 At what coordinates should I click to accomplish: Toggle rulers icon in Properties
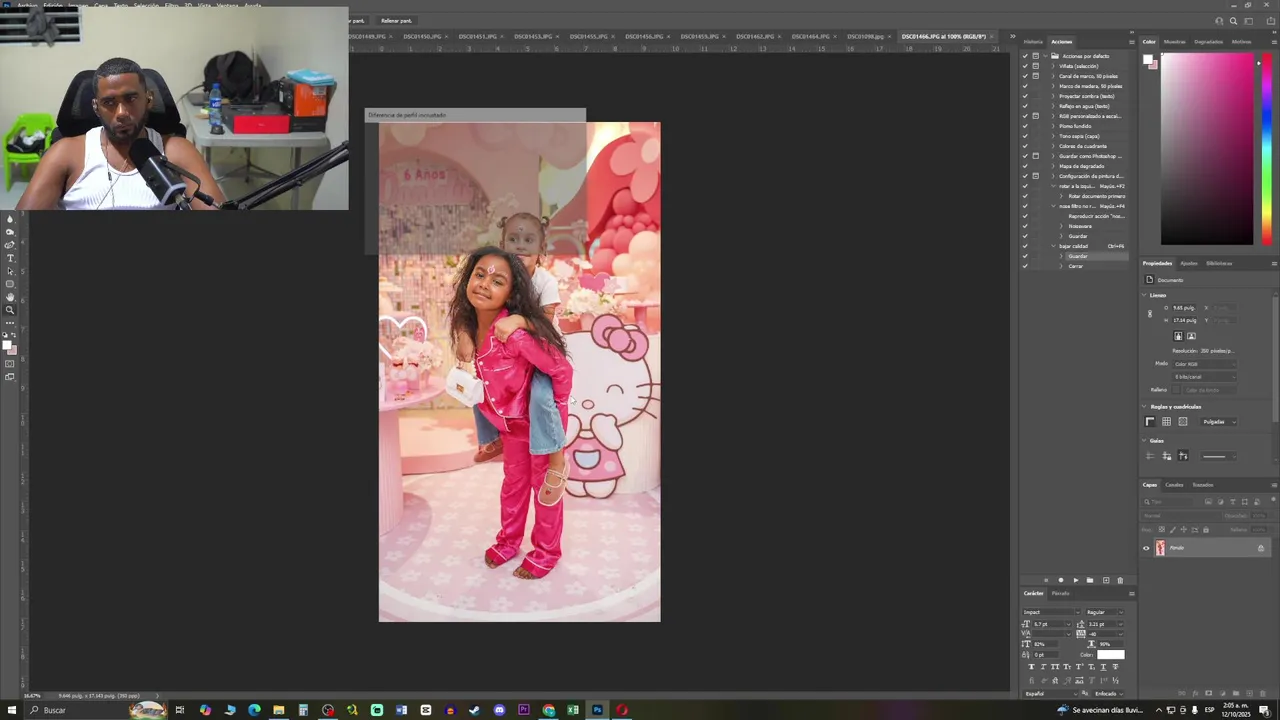1150,422
